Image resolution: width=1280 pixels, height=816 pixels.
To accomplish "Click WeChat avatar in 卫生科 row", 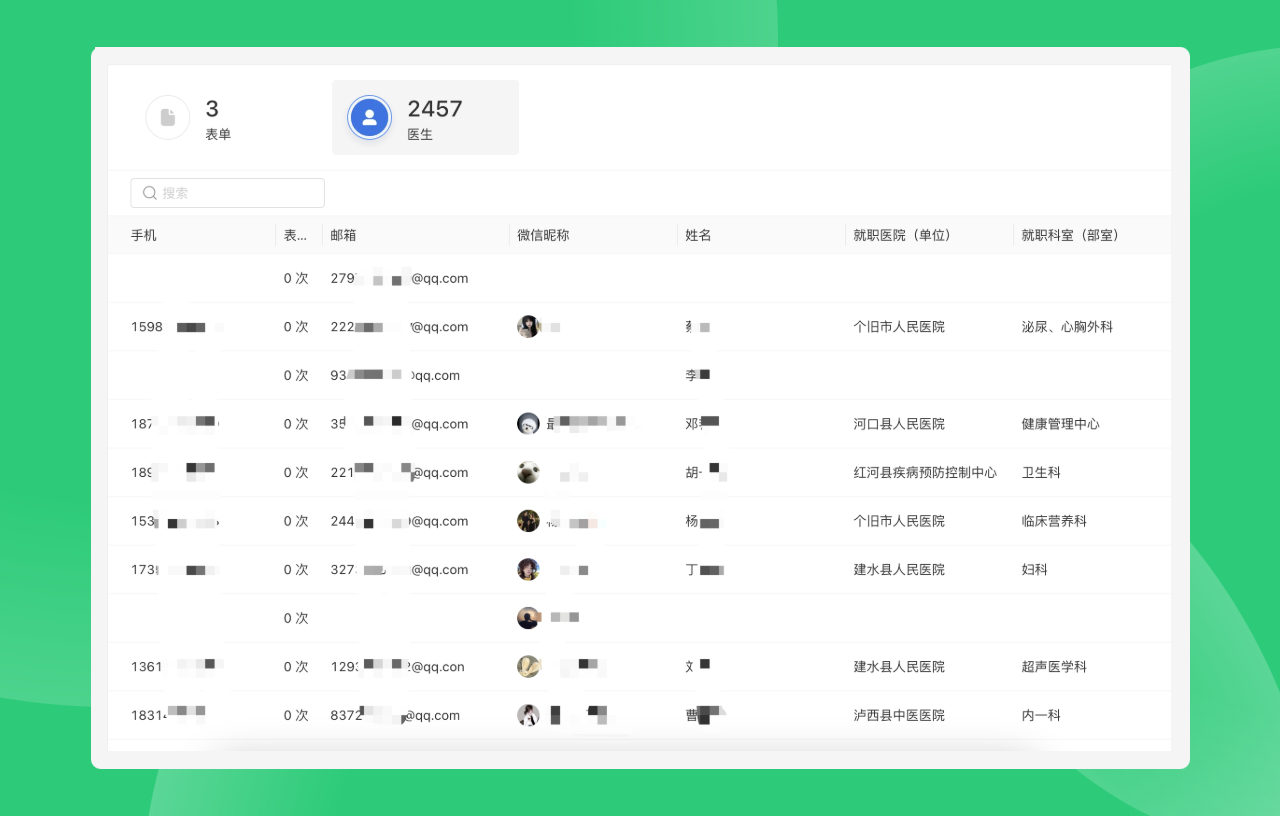I will (528, 472).
